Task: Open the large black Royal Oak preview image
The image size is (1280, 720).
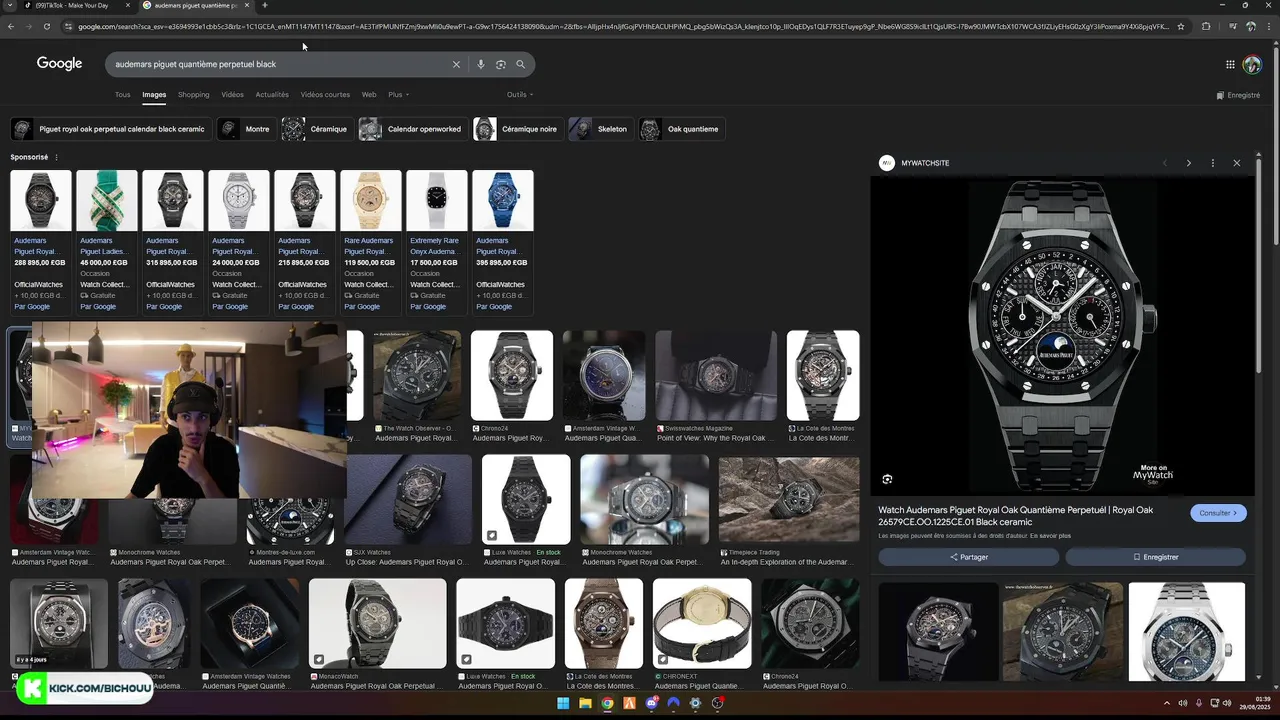Action: tap(1062, 335)
